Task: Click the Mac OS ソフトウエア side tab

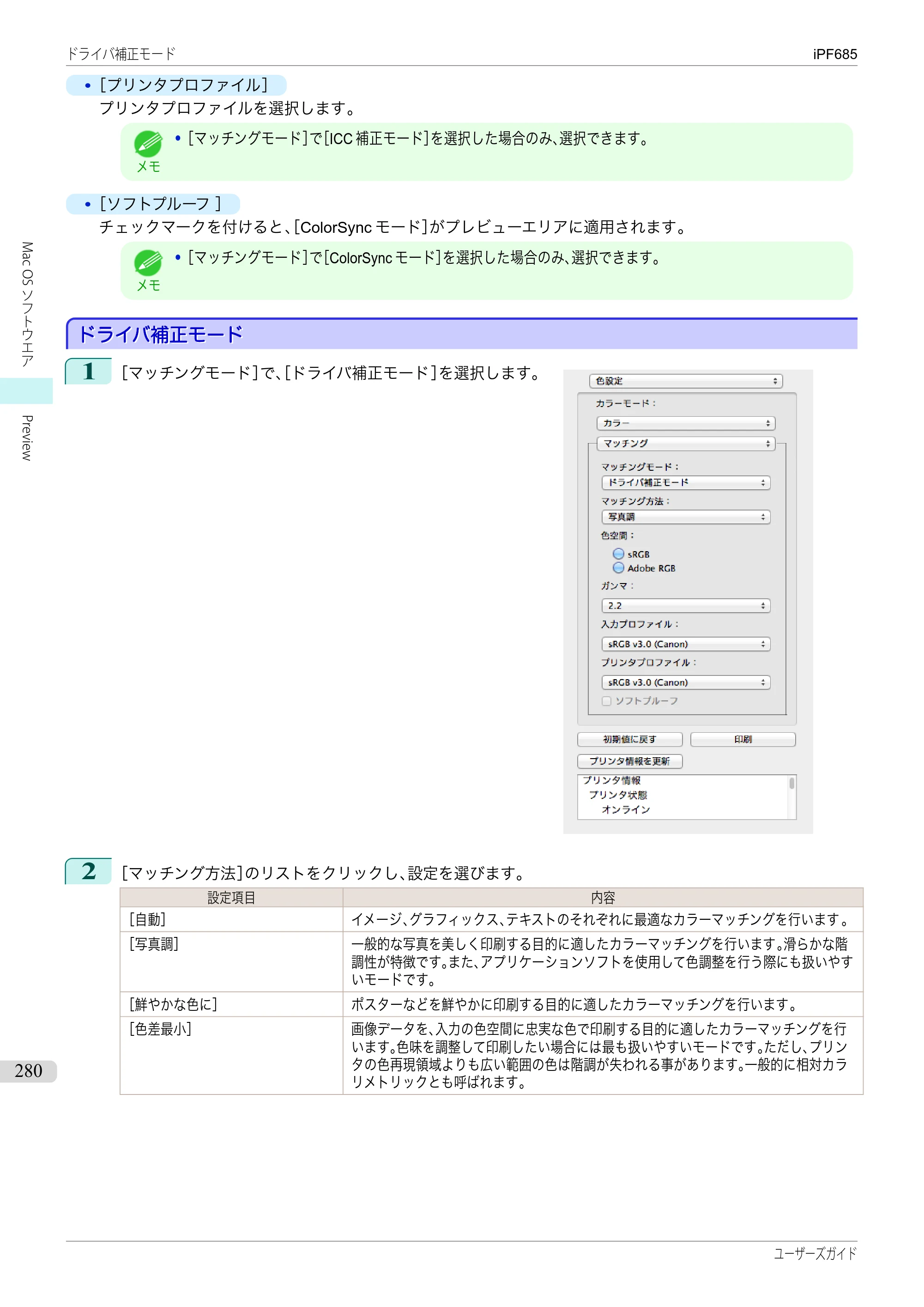Action: (27, 304)
